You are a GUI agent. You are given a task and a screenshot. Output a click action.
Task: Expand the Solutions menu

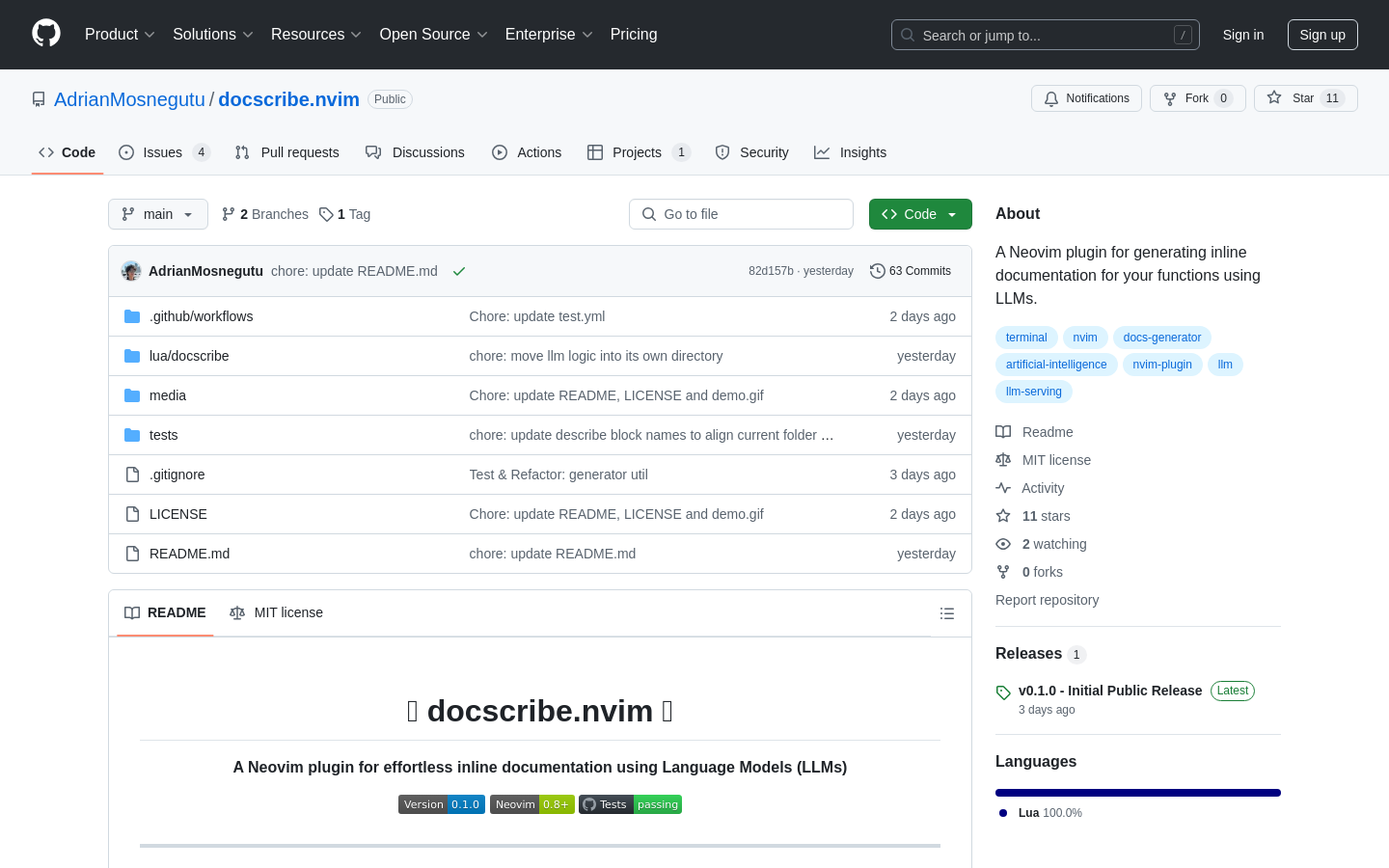click(x=213, y=35)
